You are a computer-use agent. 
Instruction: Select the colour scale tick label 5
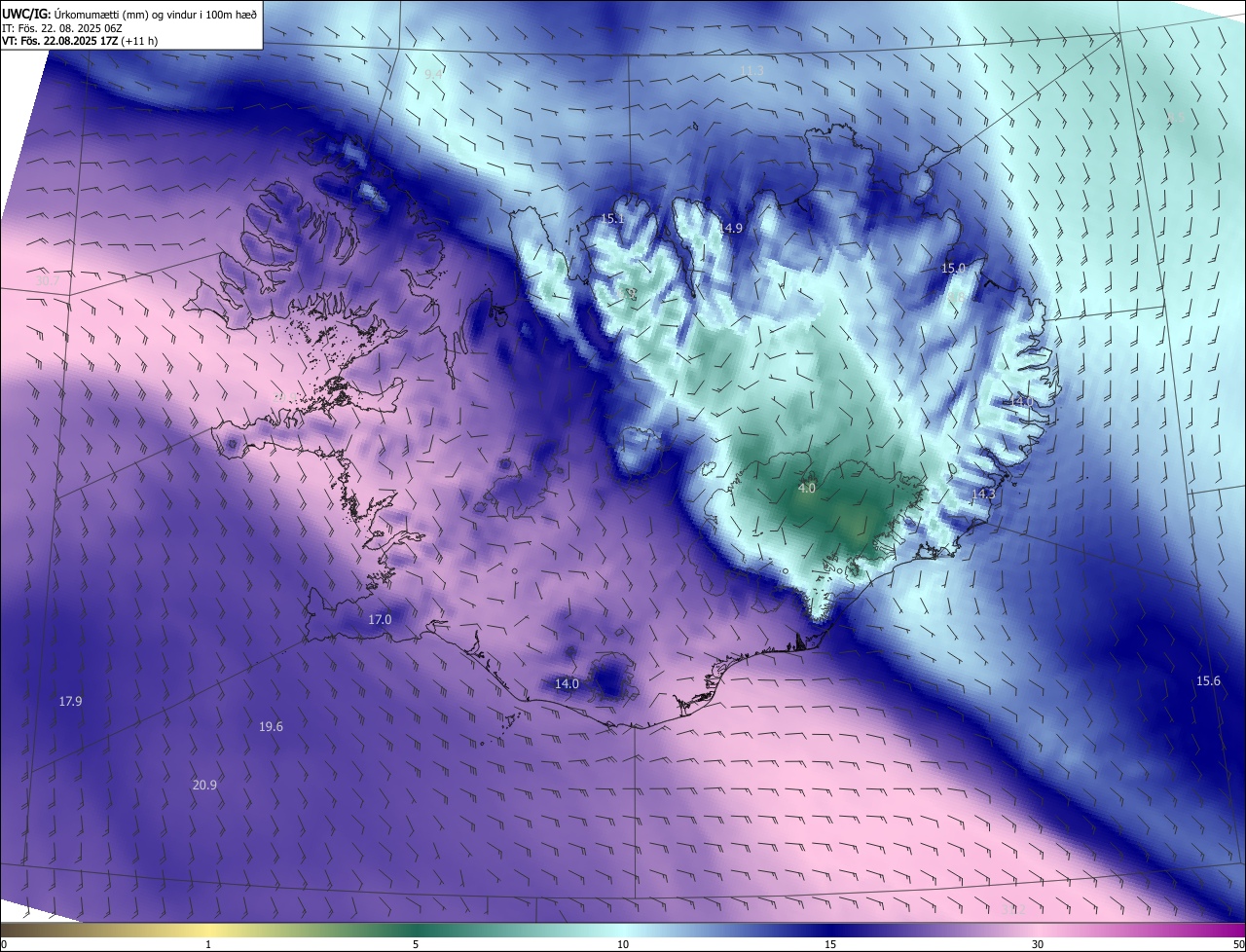[416, 944]
